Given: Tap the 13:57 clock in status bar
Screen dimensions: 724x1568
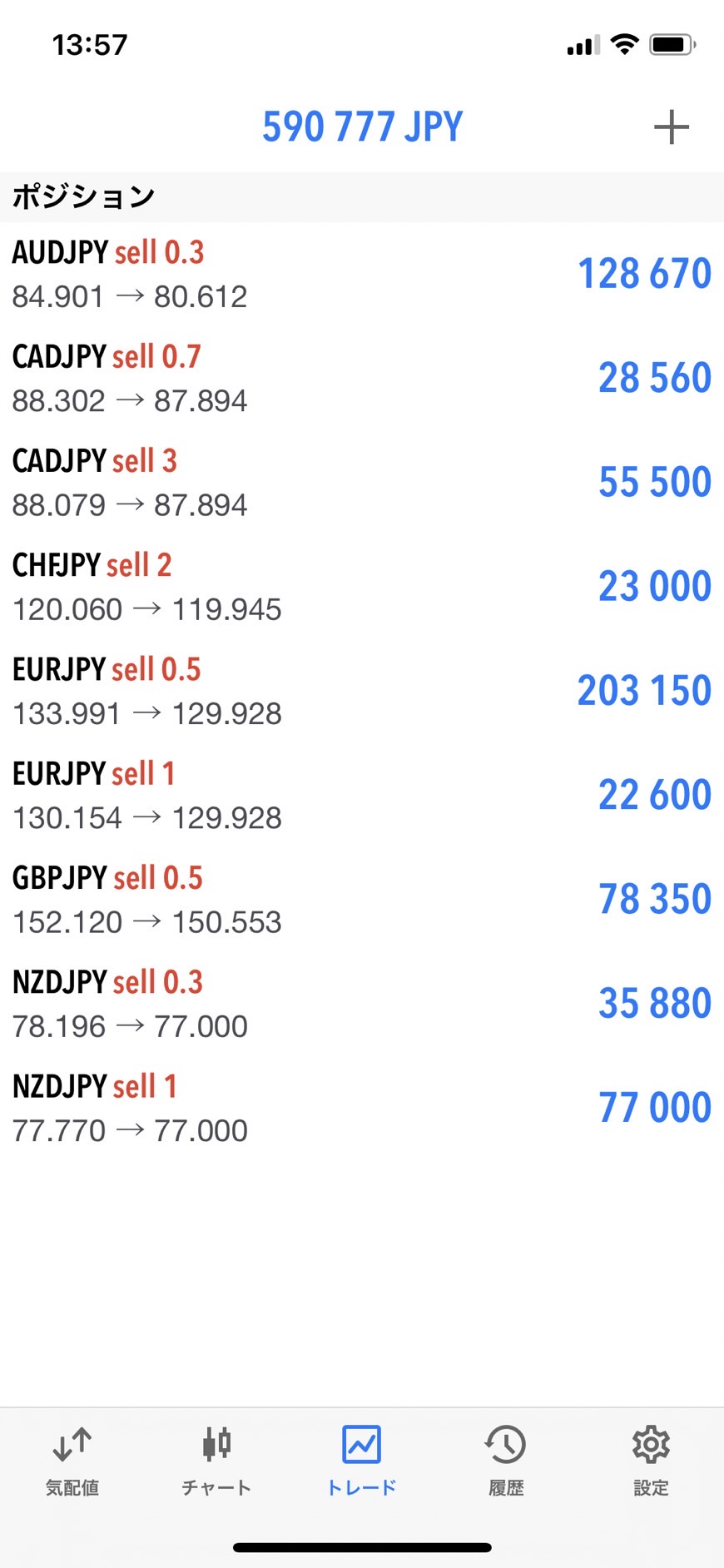Looking at the screenshot, I should coord(90,45).
